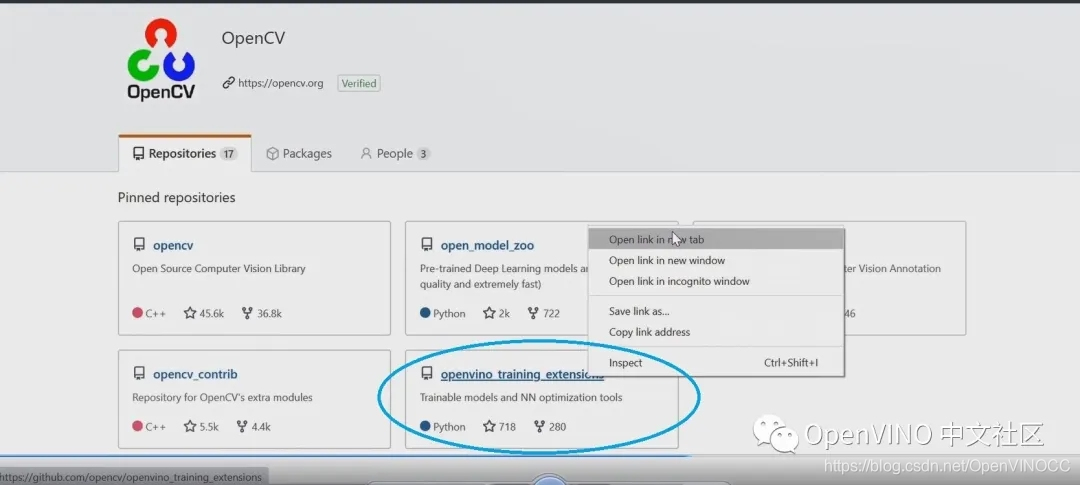The width and height of the screenshot is (1080, 485).
Task: Click the star icon showing 5.5k
Action: (190, 426)
